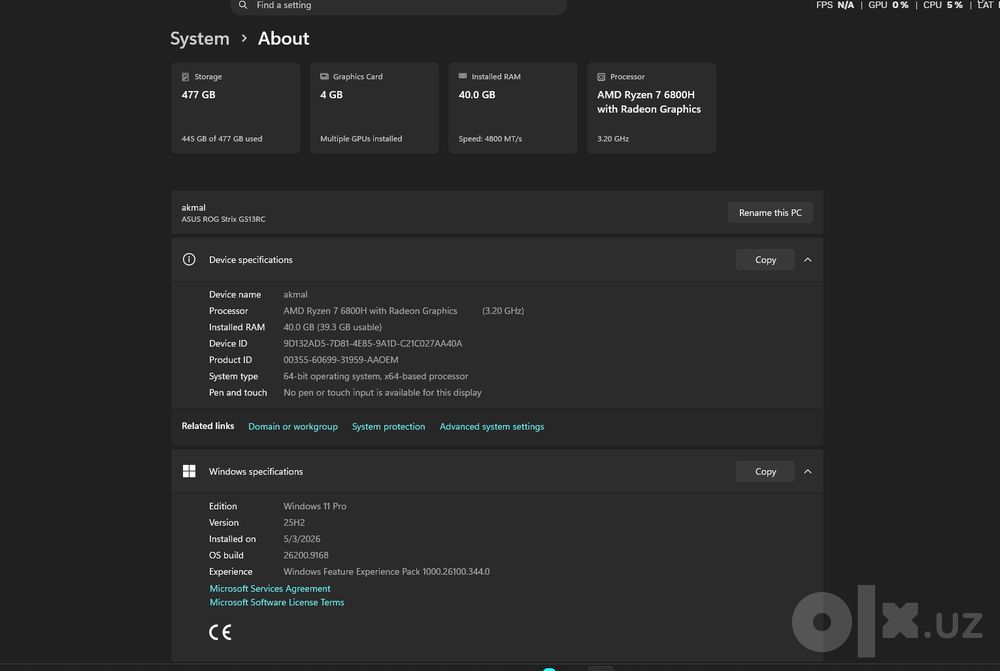Open Microsoft Services Agreement link
Screen dimensions: 1000x671
coord(270,589)
